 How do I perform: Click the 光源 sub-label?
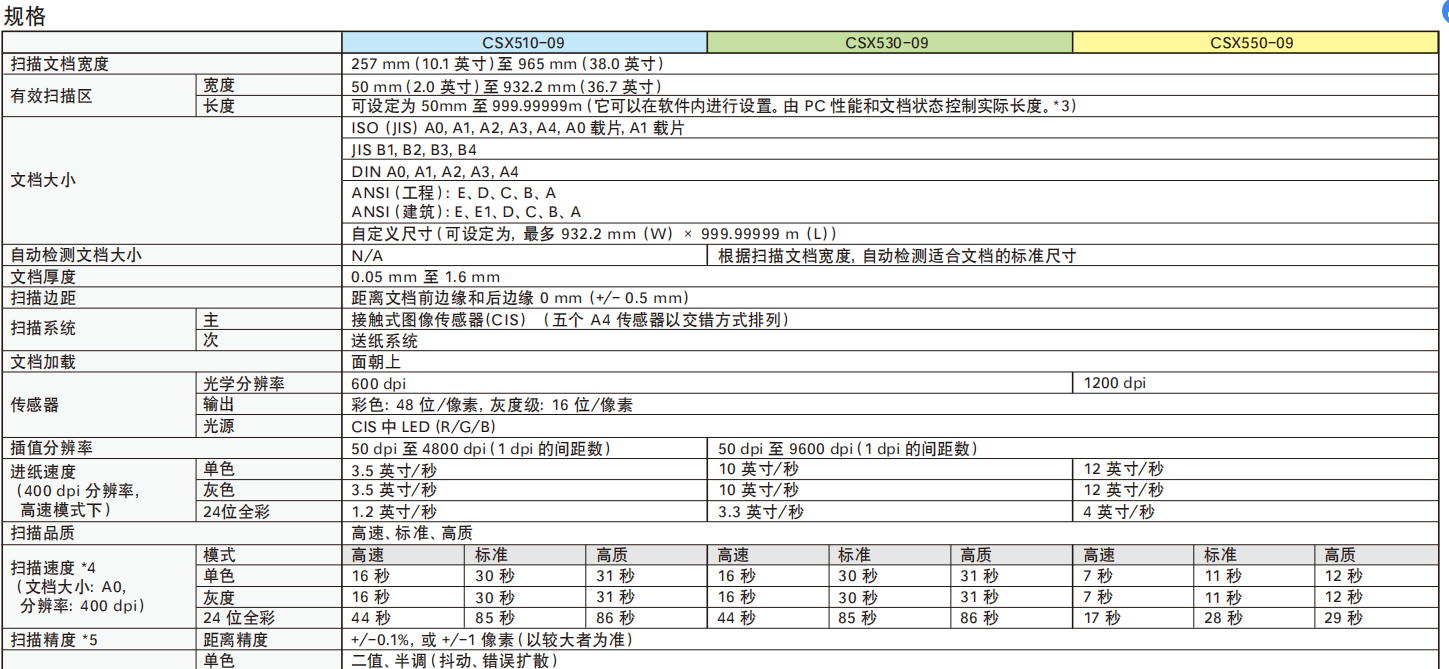219,426
